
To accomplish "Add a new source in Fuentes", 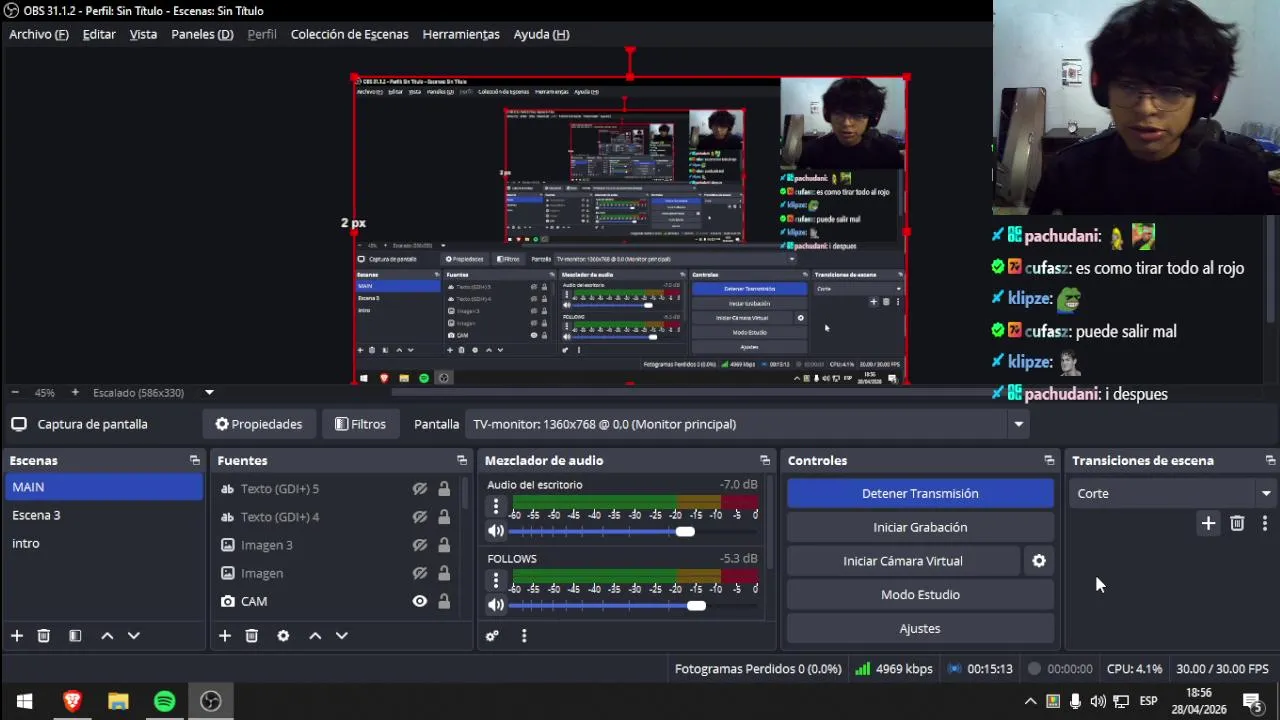I will tap(225, 636).
